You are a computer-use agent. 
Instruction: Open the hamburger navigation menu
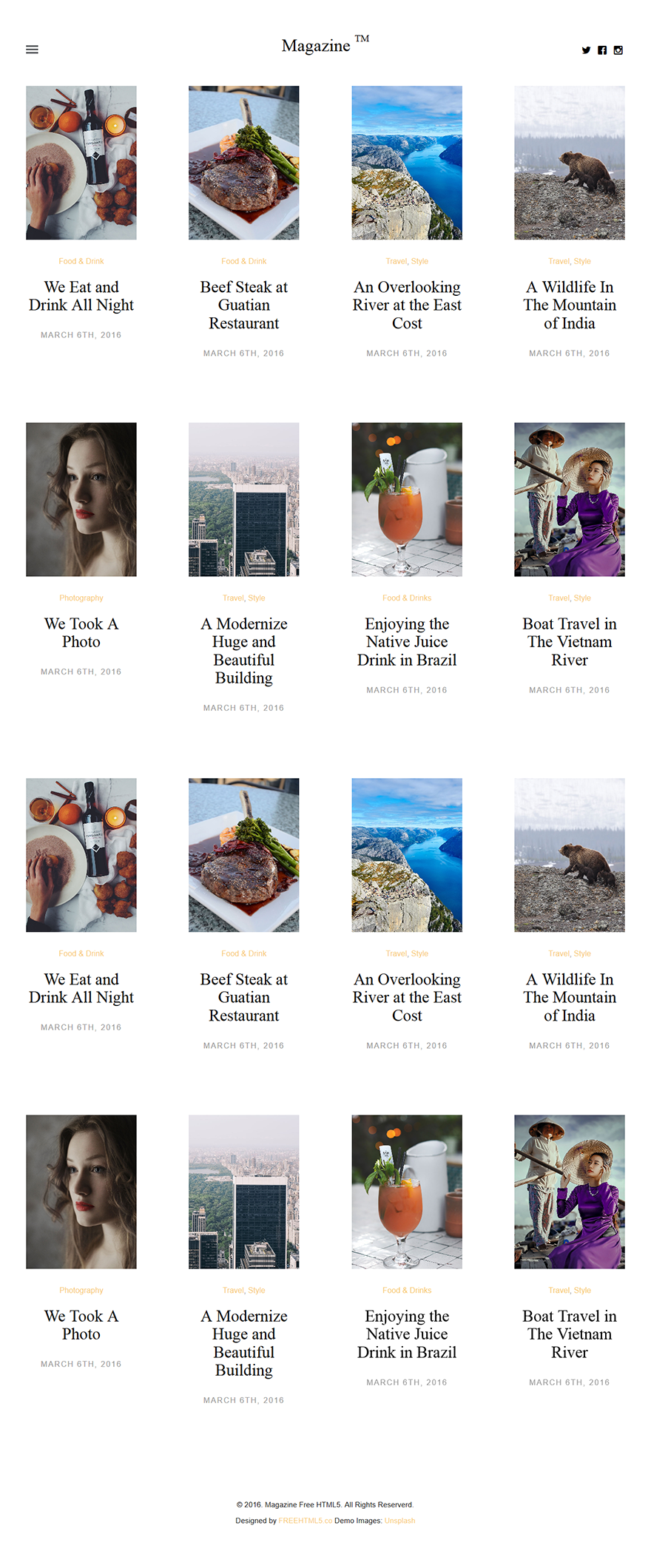(32, 50)
